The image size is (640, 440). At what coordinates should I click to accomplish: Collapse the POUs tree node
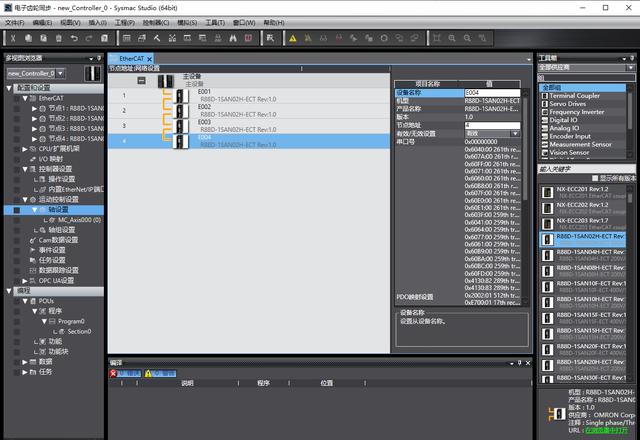coord(24,301)
